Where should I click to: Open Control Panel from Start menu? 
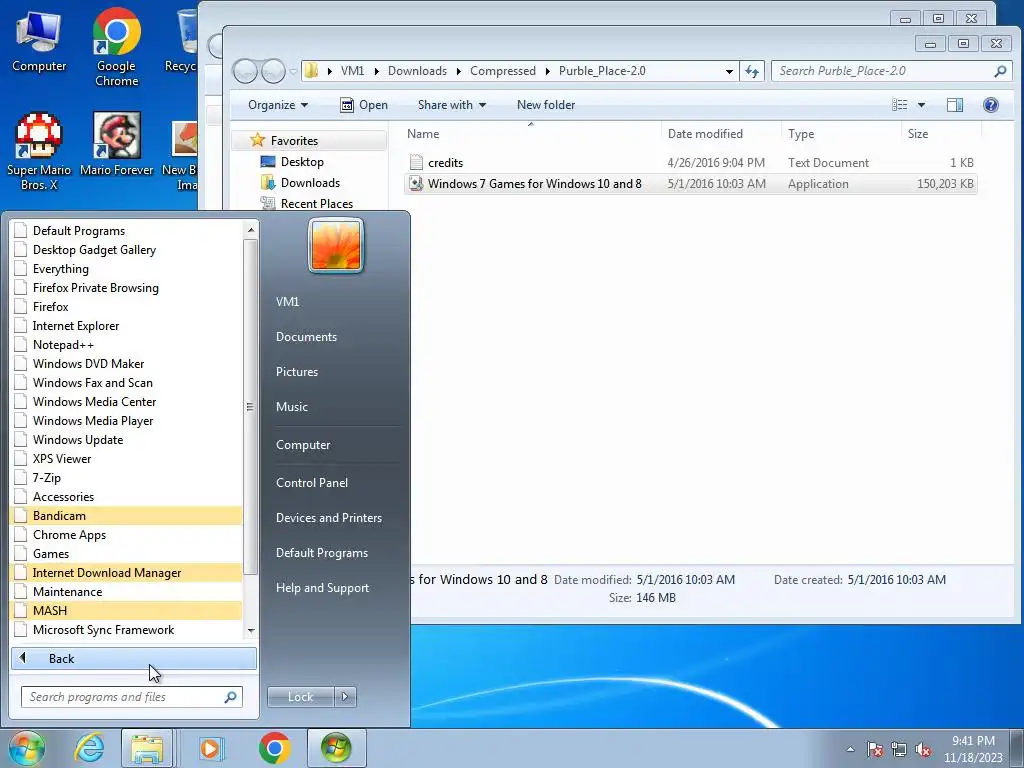[312, 483]
